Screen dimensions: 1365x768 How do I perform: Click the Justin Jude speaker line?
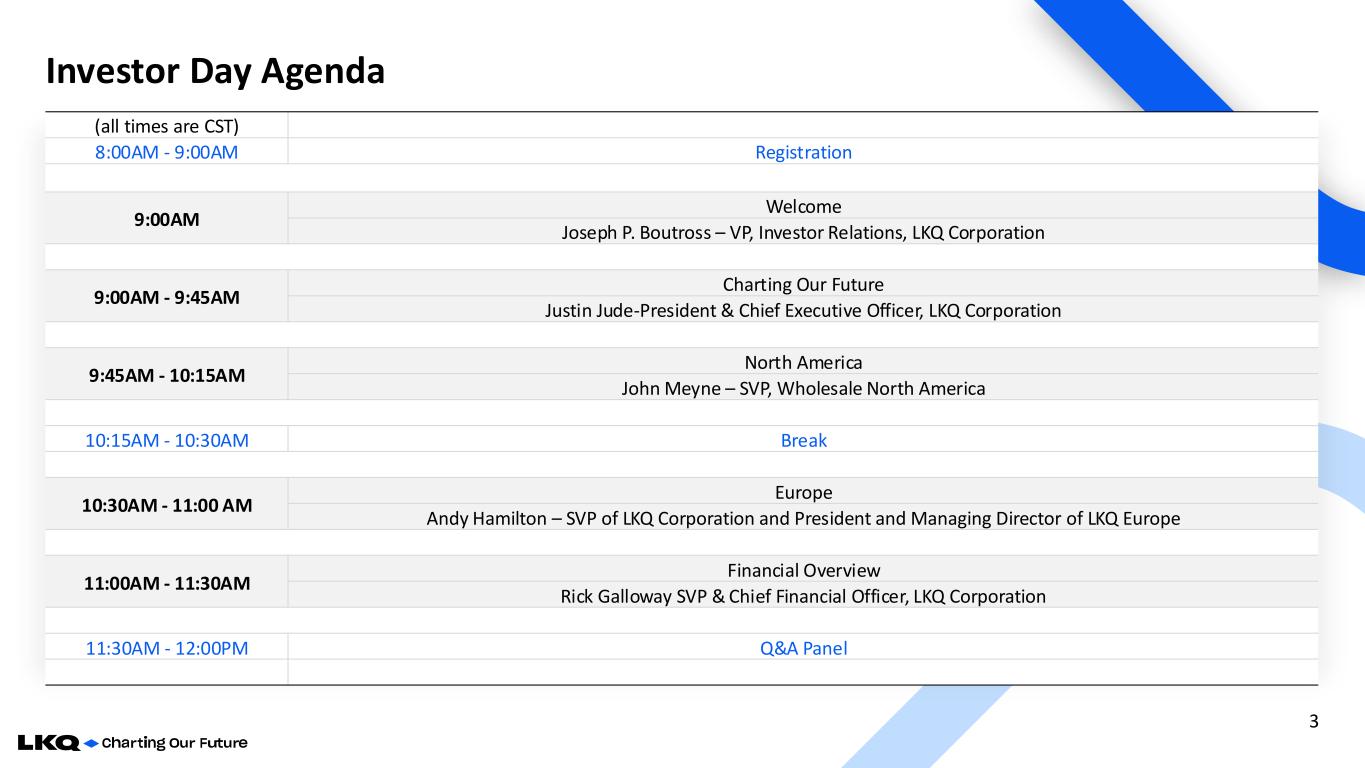point(803,310)
